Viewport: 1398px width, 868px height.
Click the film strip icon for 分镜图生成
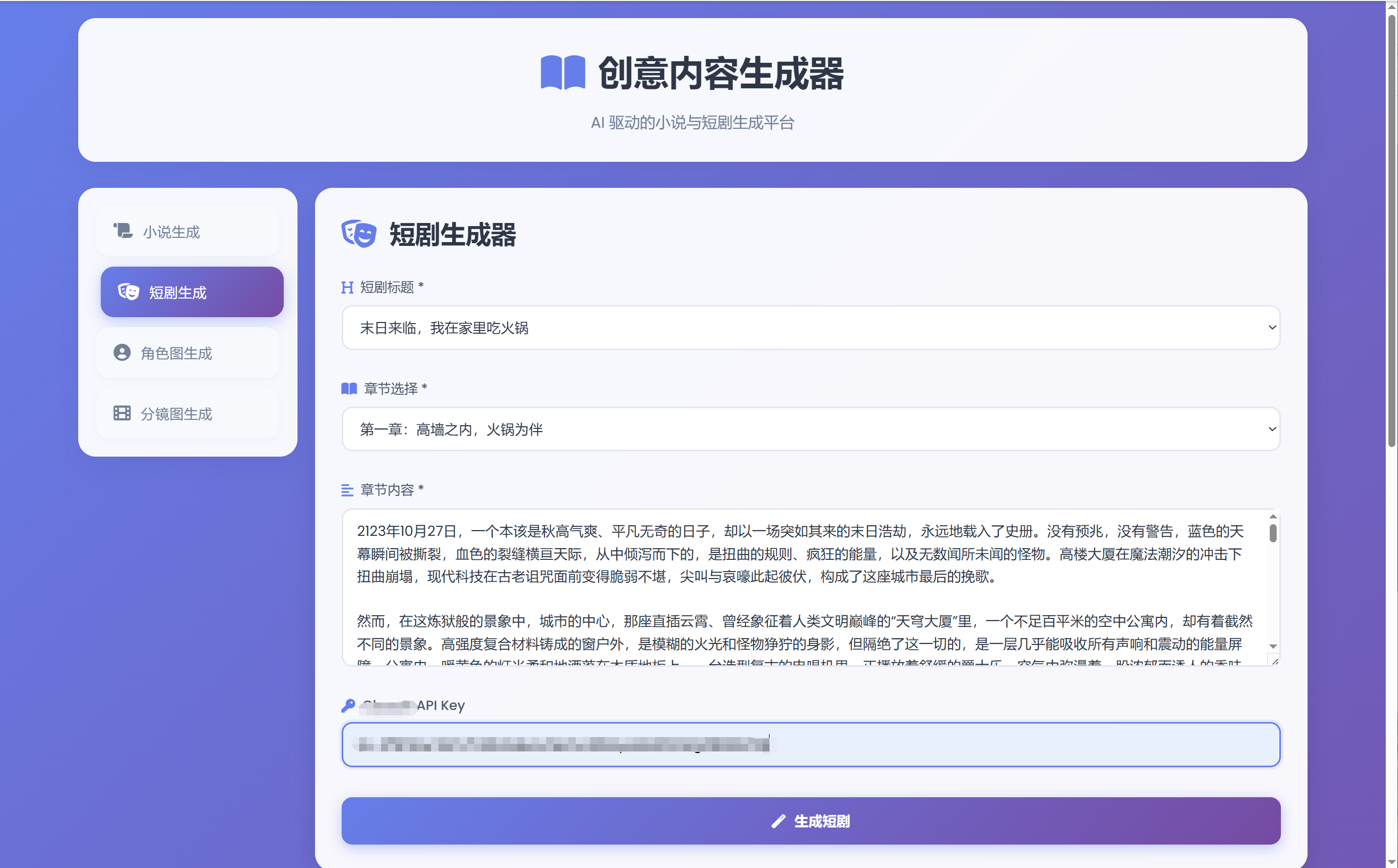[122, 414]
